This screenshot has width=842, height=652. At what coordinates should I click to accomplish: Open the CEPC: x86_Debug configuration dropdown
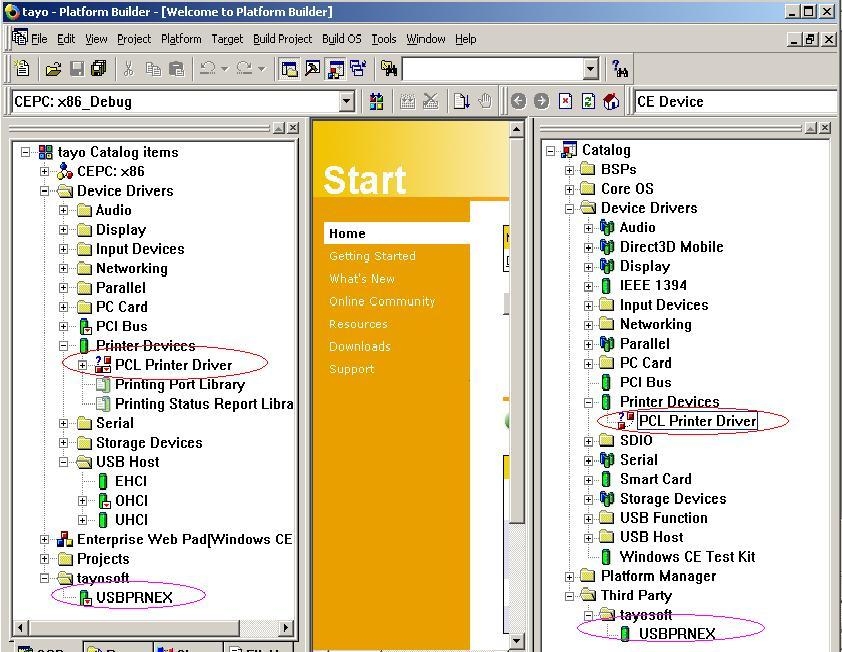(x=346, y=101)
